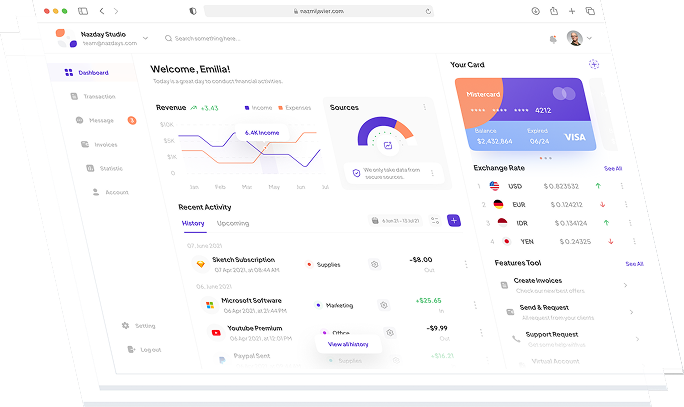Open the notification bell icon
This screenshot has height=407, width=684.
[553, 39]
